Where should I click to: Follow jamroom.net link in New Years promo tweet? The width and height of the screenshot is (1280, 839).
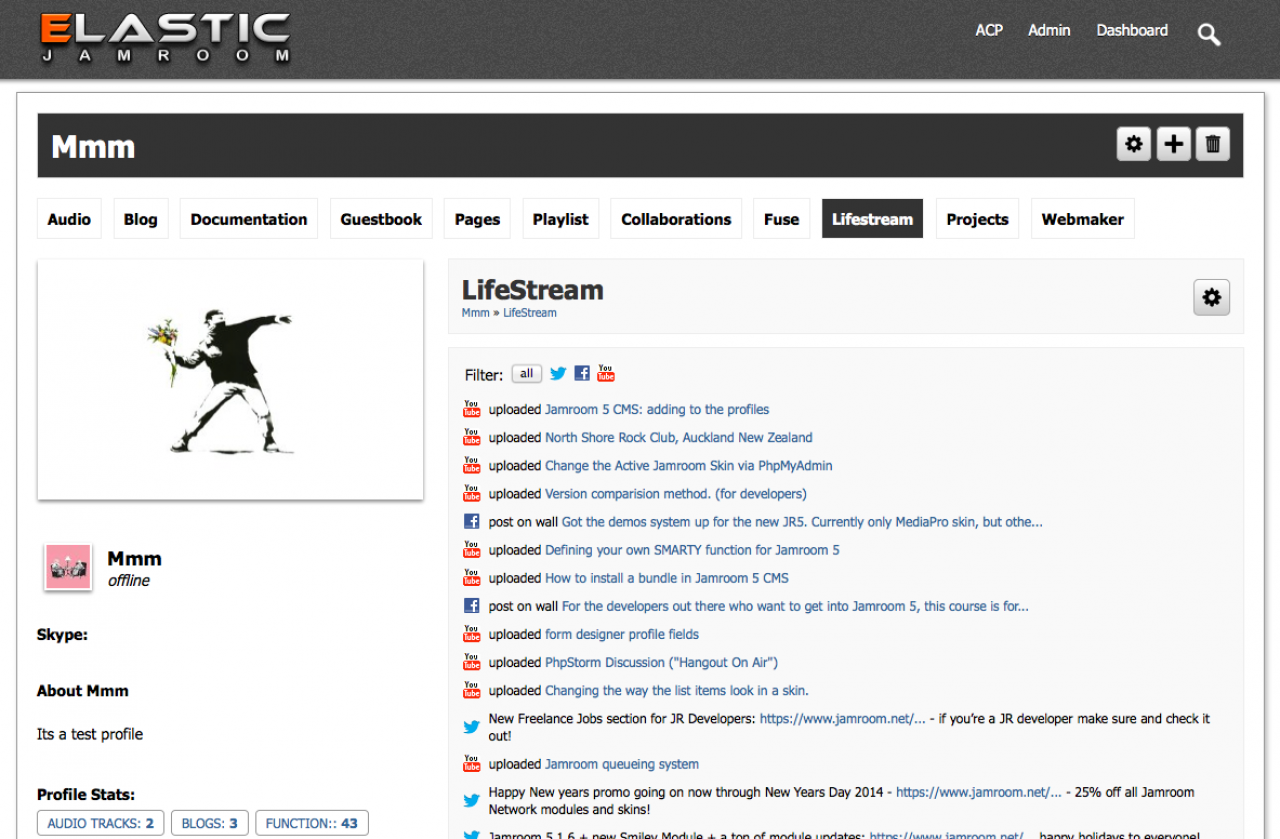979,791
